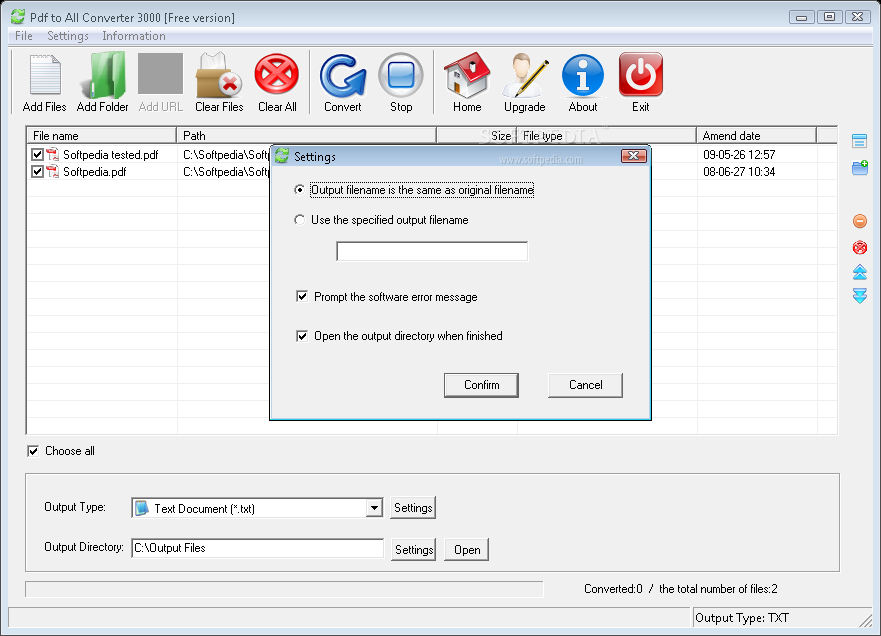Click the Amend date column header
This screenshot has width=881, height=636.
click(756, 135)
